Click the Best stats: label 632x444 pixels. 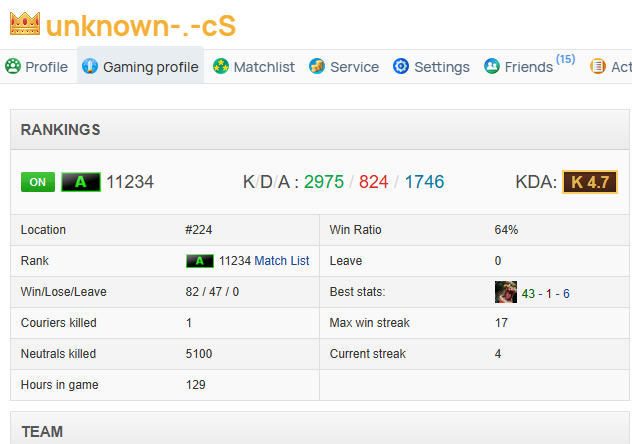point(358,292)
